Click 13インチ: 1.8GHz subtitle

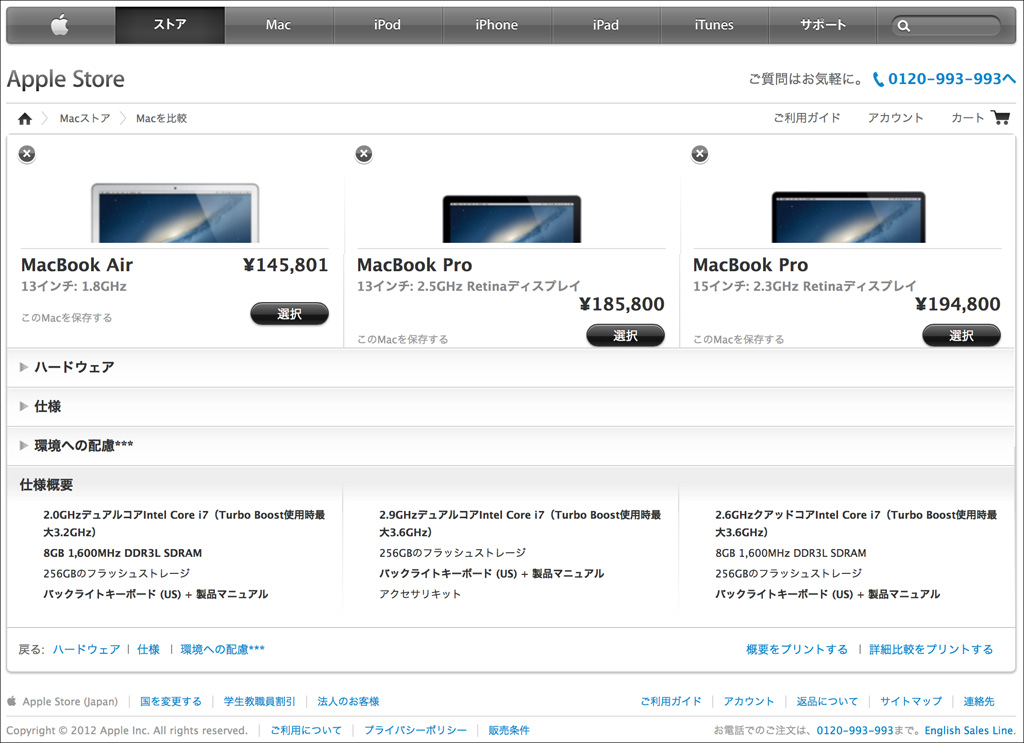(x=74, y=287)
